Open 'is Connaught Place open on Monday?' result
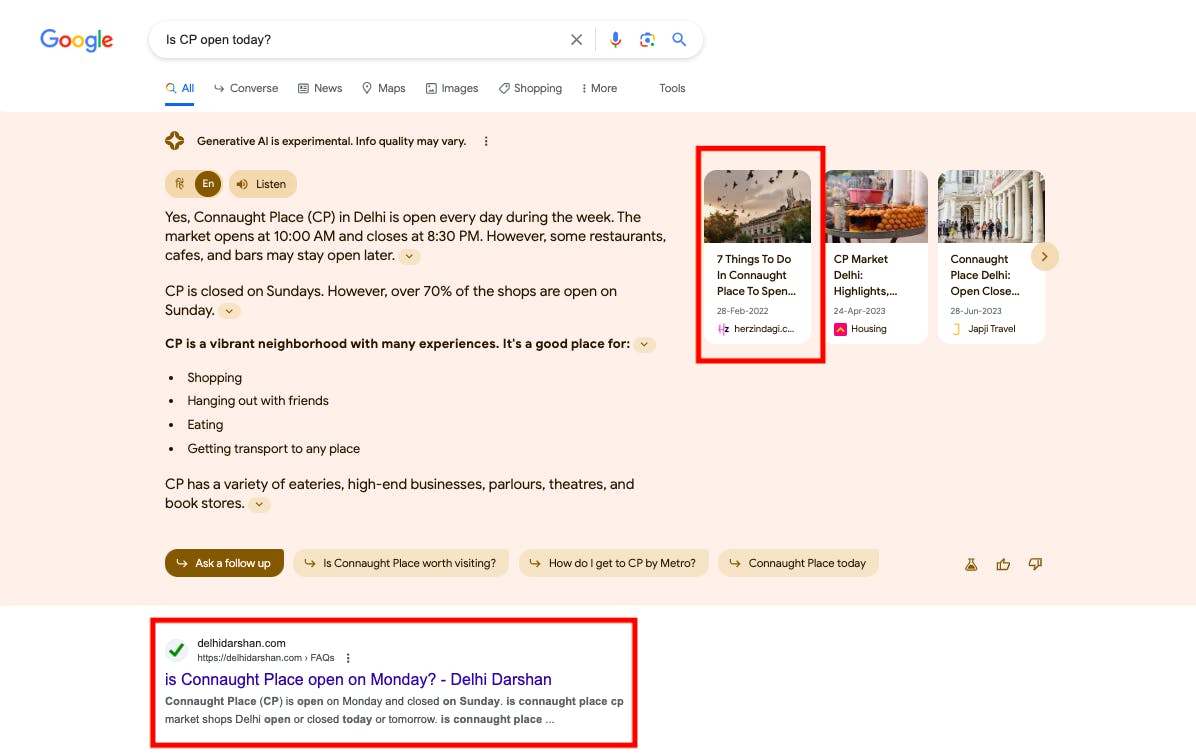Screen dimensions: 1196x756 tap(358, 679)
